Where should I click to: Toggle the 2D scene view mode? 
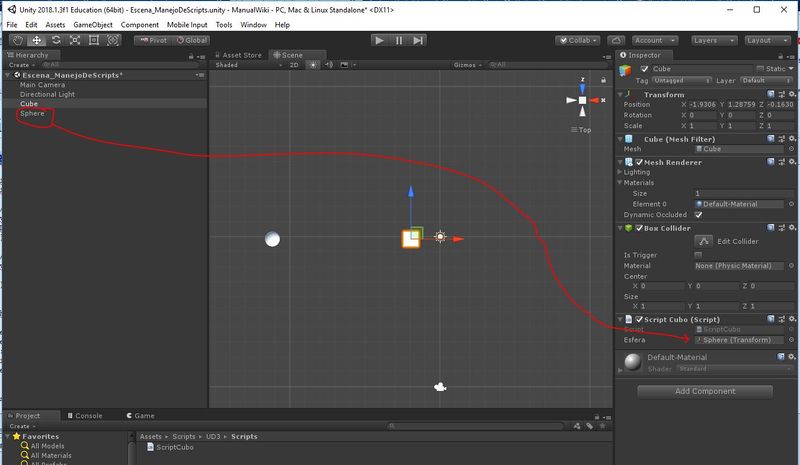294,65
